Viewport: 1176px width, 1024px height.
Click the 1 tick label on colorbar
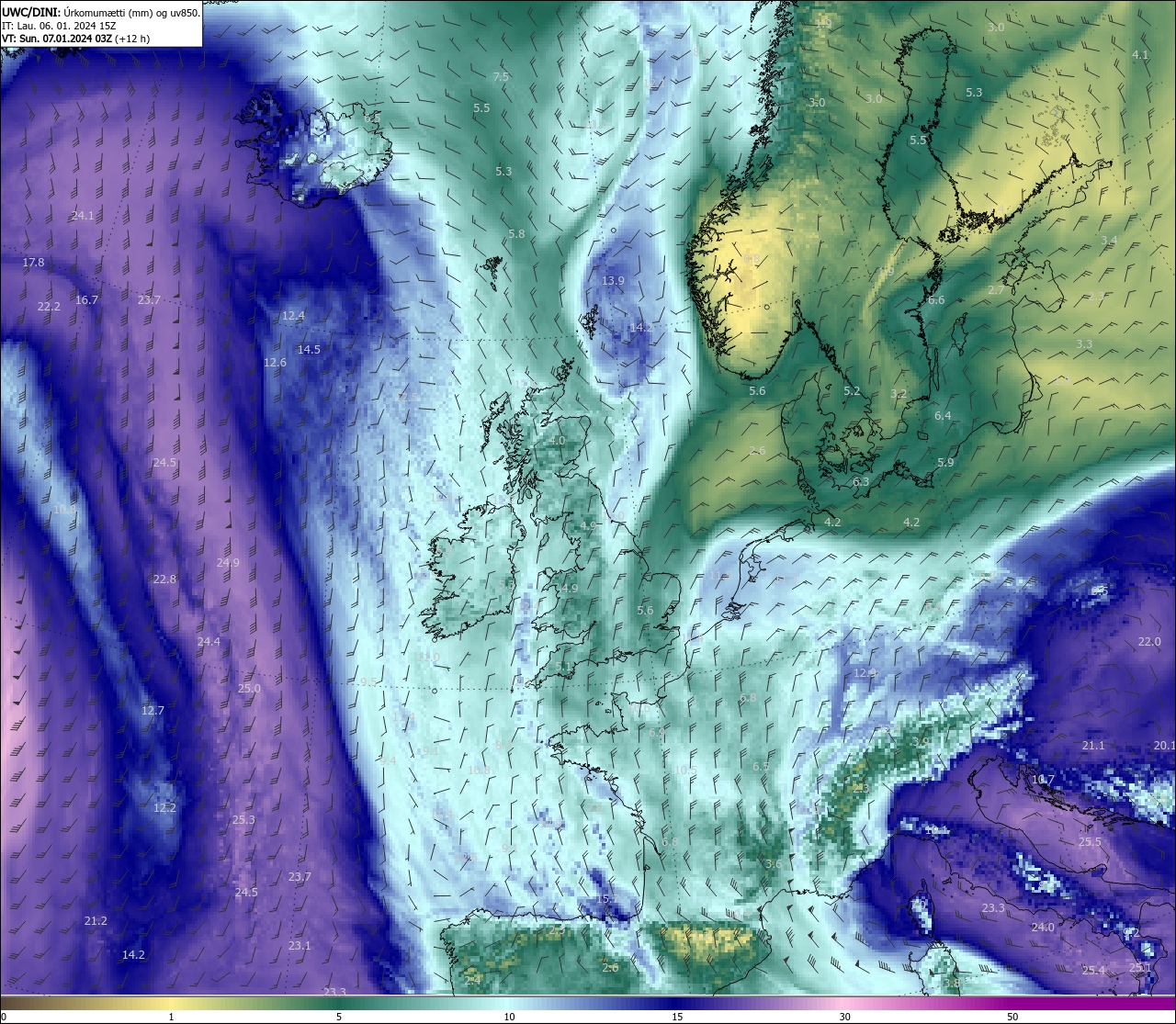tap(172, 1017)
